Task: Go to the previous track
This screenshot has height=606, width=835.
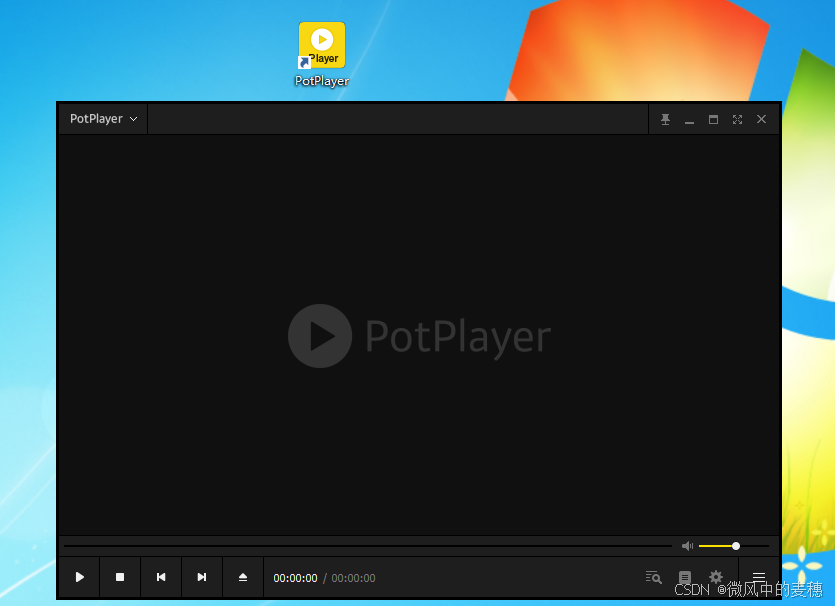Action: tap(161, 577)
